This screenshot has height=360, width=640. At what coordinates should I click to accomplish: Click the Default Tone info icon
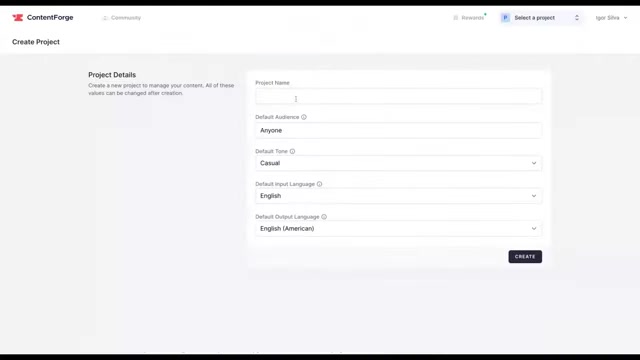(292, 151)
